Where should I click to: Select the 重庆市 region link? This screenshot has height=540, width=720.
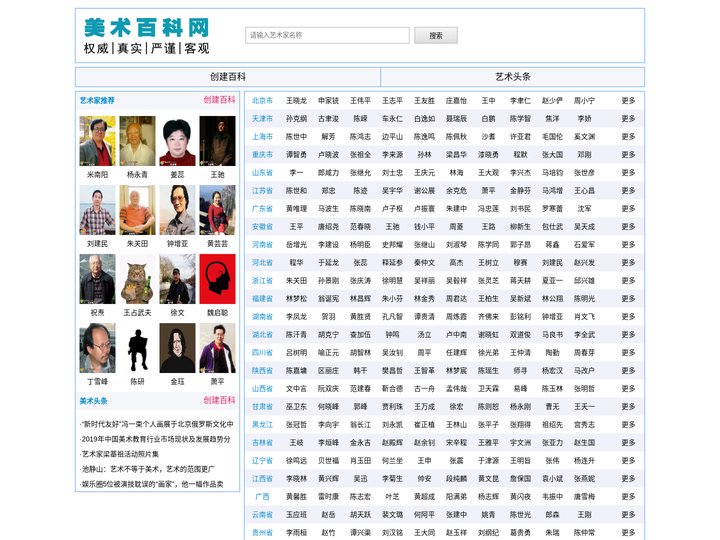click(x=262, y=155)
